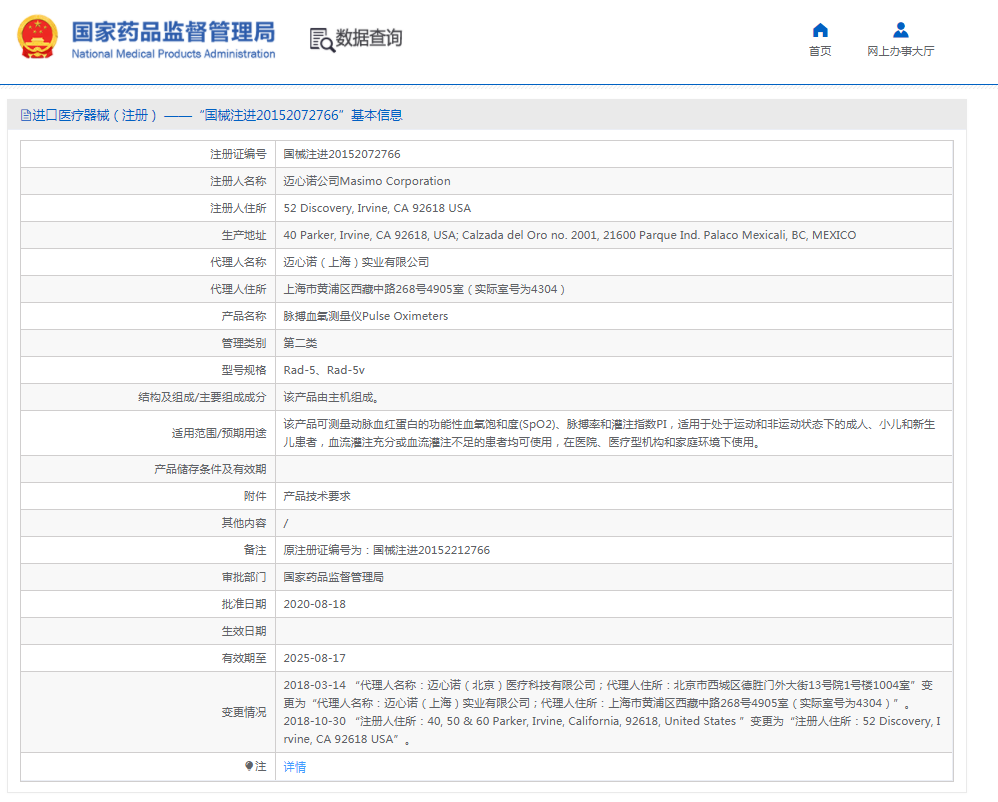Click the 国械注进20152072766 registration number value
The image size is (998, 802).
[342, 154]
